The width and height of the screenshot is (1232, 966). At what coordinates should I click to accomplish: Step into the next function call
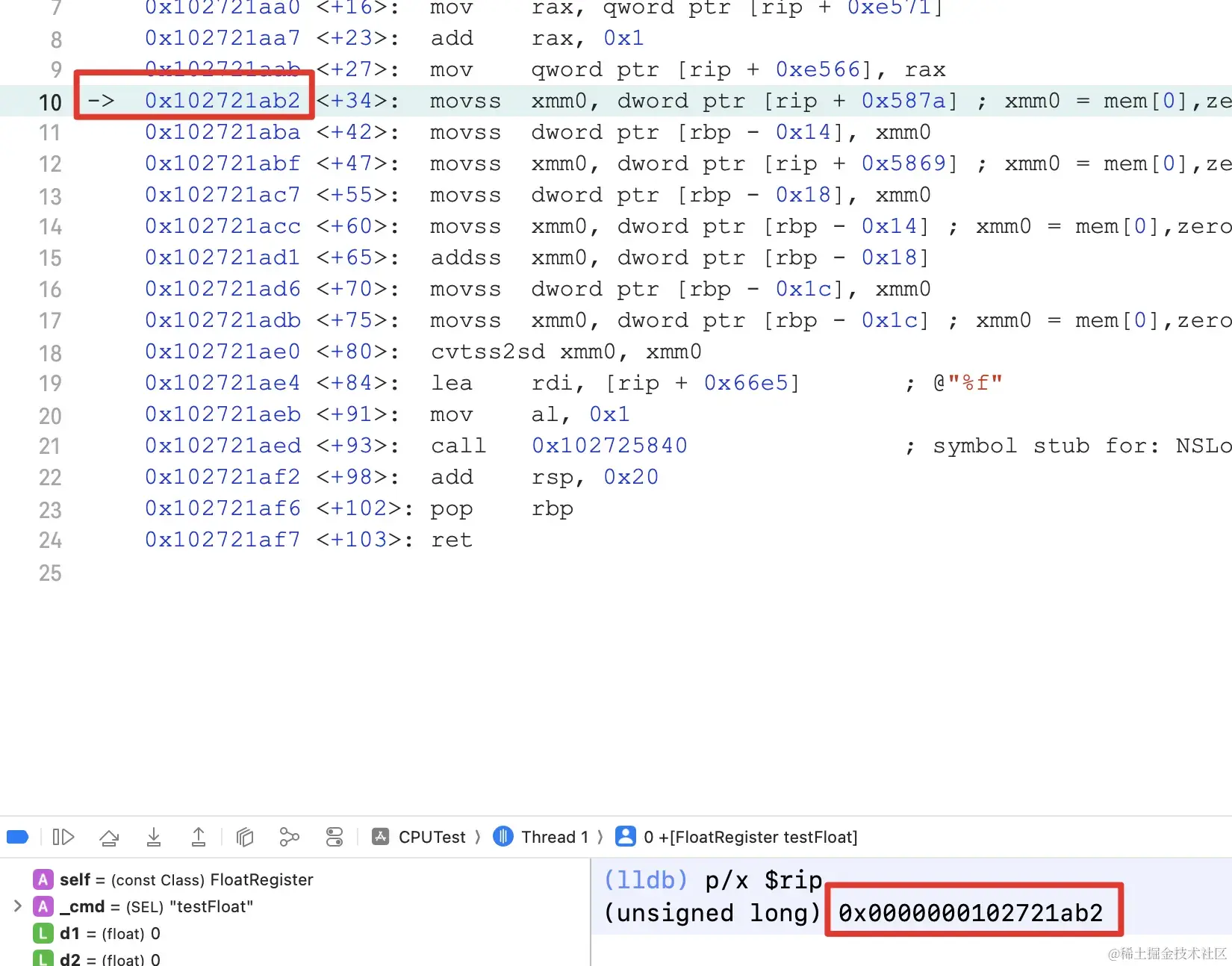(154, 837)
